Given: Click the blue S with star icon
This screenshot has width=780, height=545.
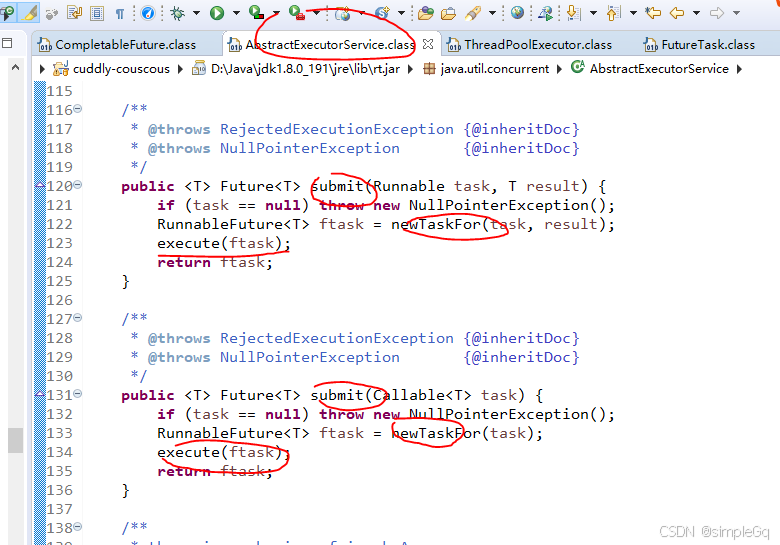Looking at the screenshot, I should [382, 12].
